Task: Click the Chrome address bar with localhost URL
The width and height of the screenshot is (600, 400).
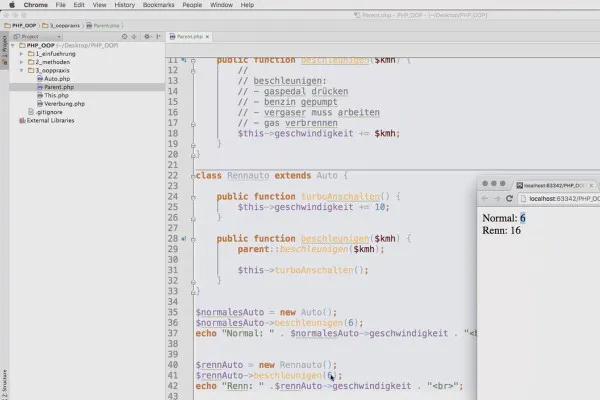Action: coord(559,199)
